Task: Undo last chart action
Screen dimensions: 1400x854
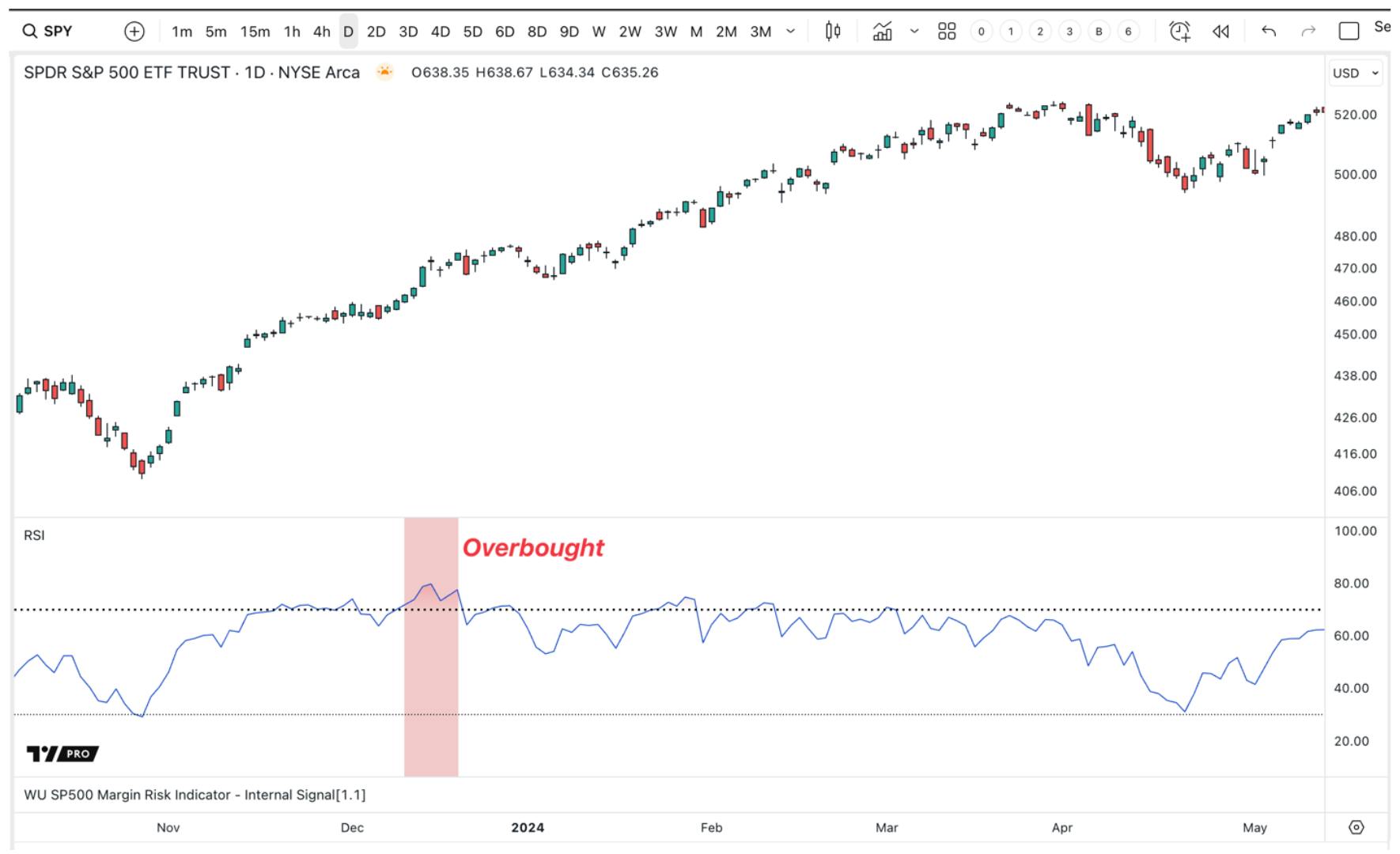Action: pos(1269,32)
